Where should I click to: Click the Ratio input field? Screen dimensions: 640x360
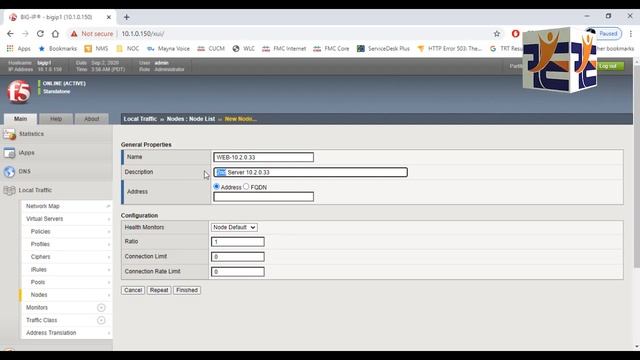click(238, 242)
